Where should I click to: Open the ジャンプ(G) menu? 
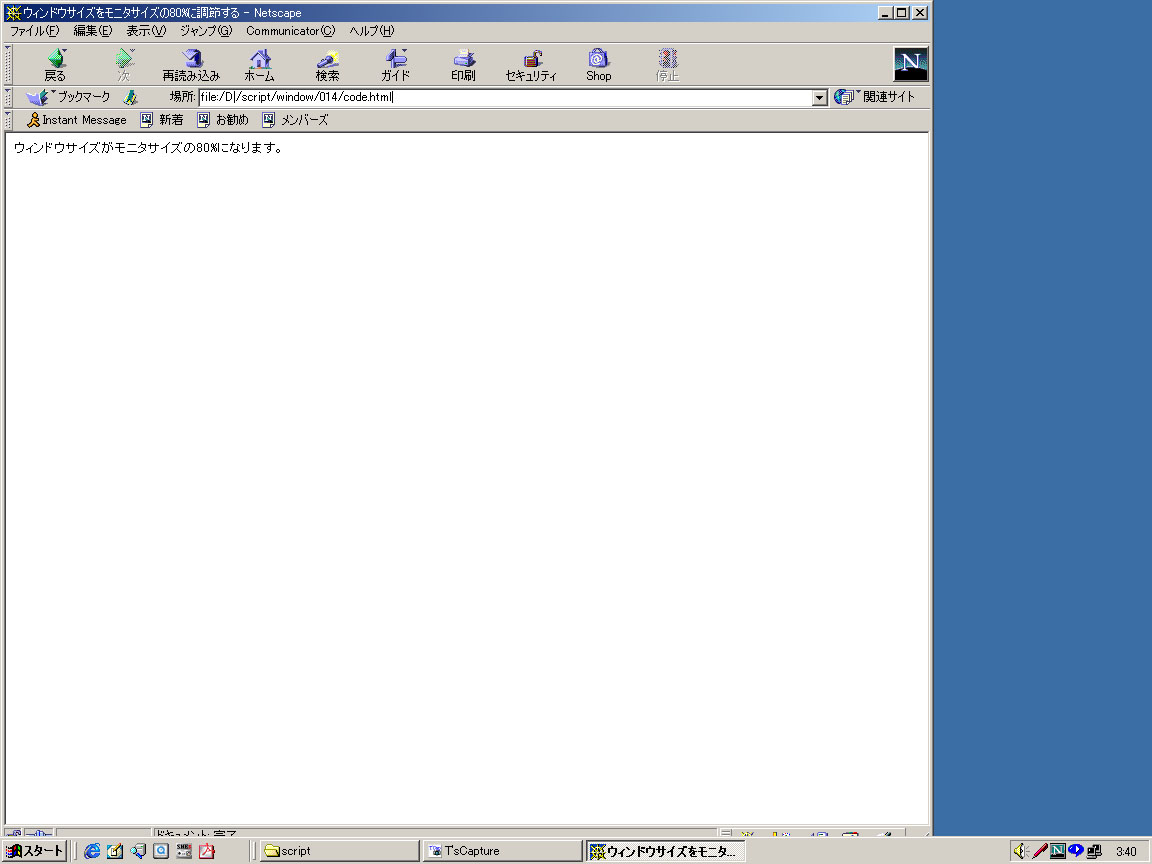(206, 31)
